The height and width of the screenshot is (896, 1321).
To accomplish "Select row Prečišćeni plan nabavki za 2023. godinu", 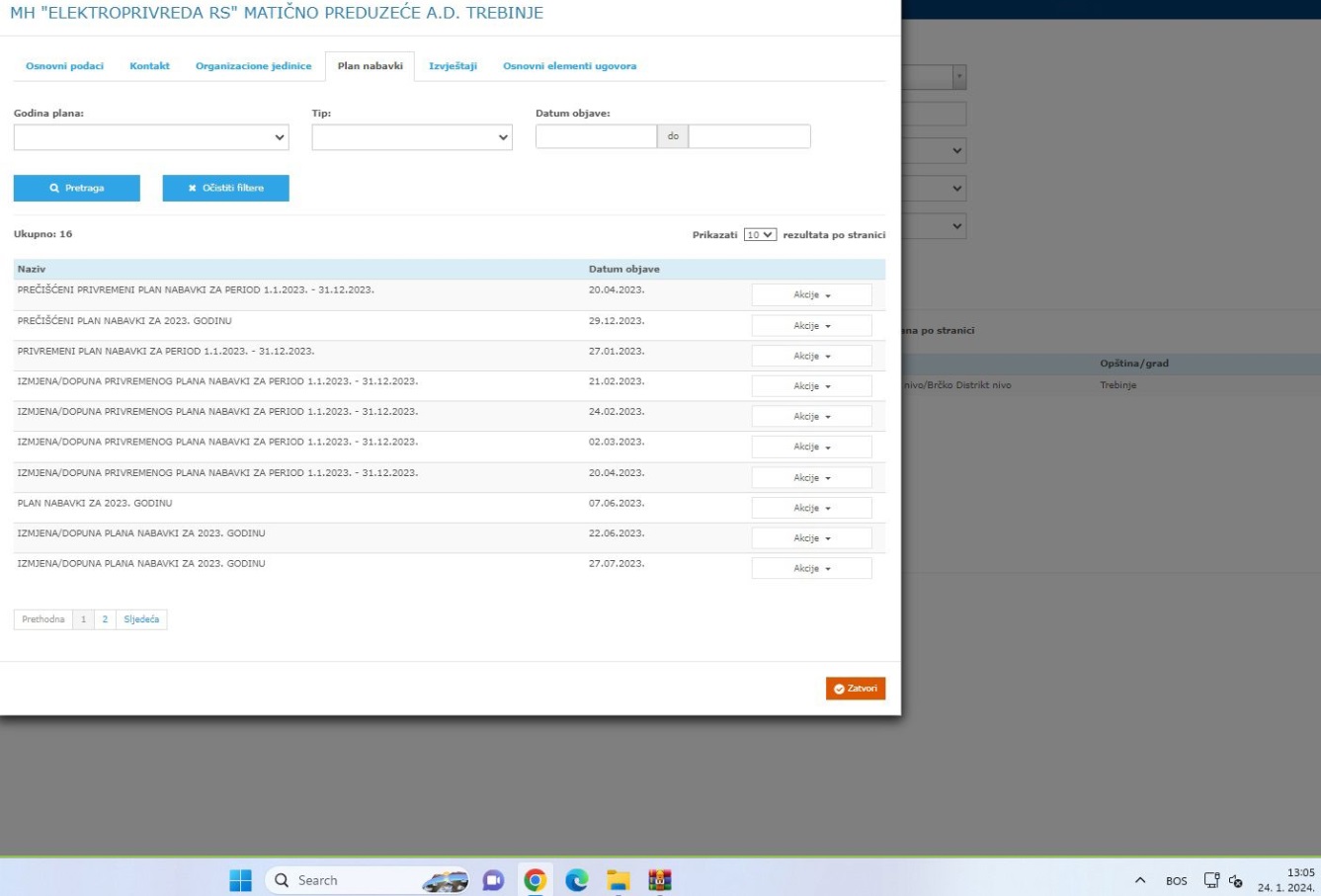I will (x=450, y=326).
